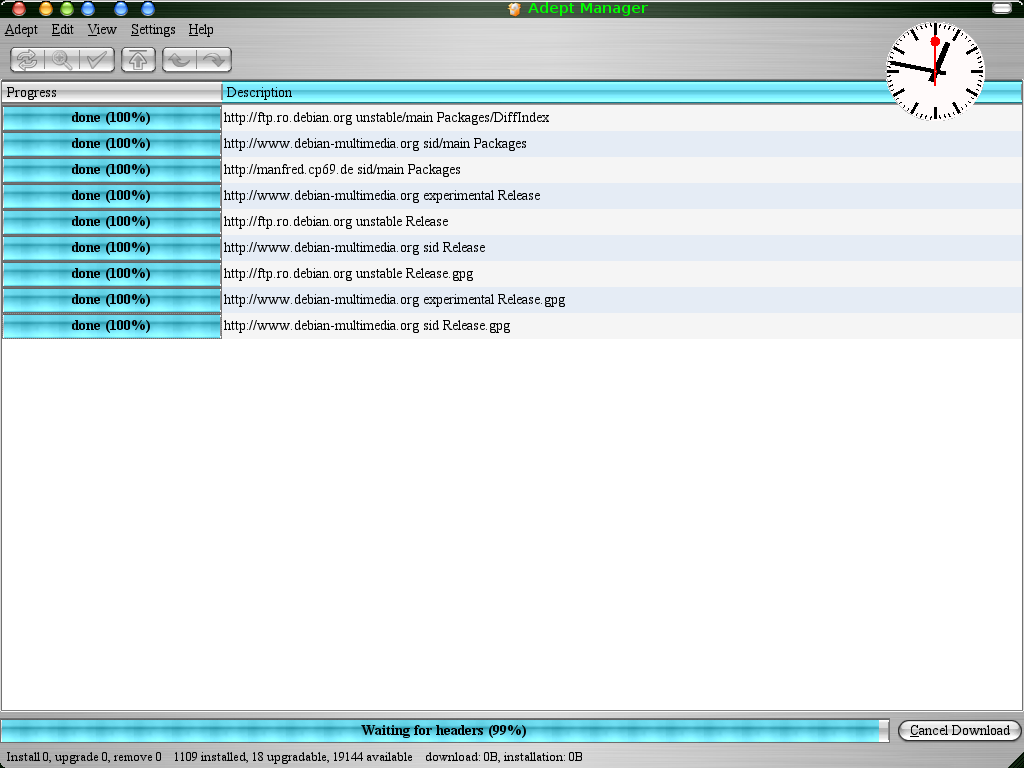Click the Adept Manager title bar app icon

515,8
